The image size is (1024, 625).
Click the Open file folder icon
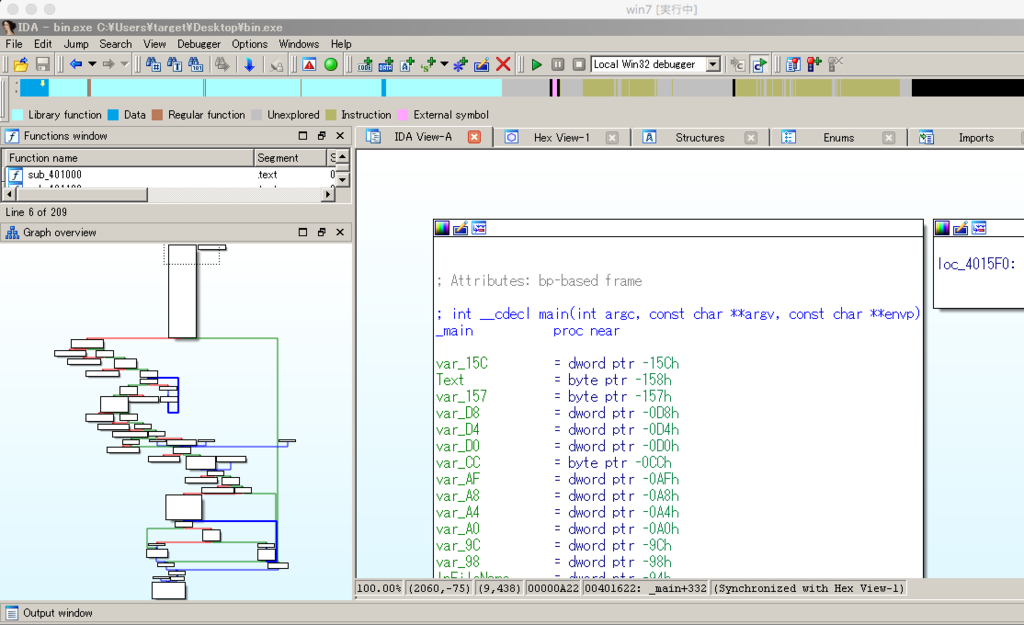point(20,65)
